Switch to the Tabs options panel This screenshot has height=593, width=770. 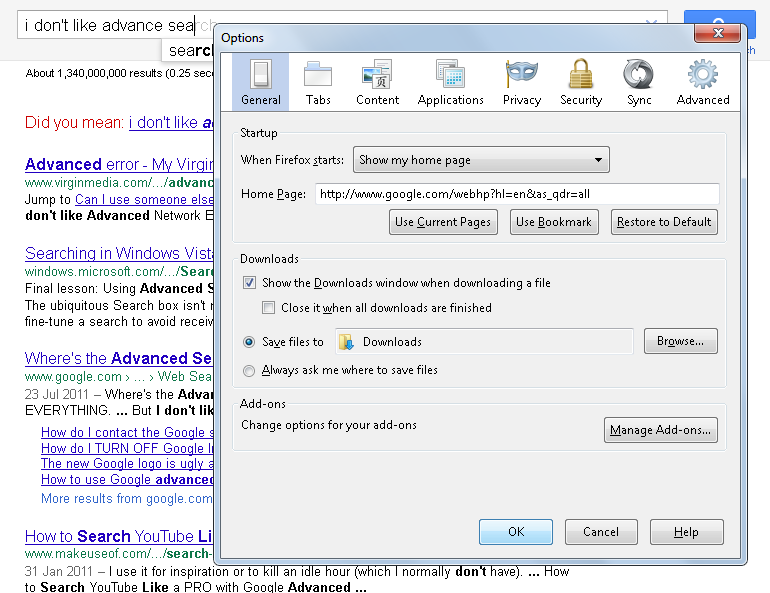click(x=318, y=82)
